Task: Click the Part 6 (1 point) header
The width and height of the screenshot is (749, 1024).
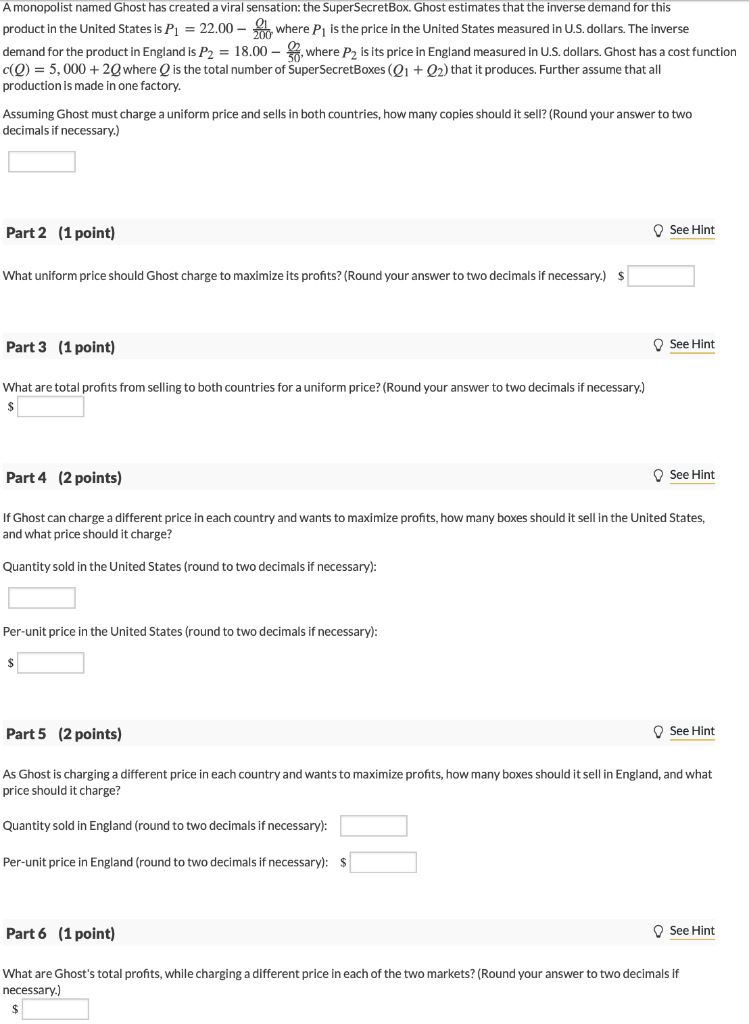Action: [60, 933]
